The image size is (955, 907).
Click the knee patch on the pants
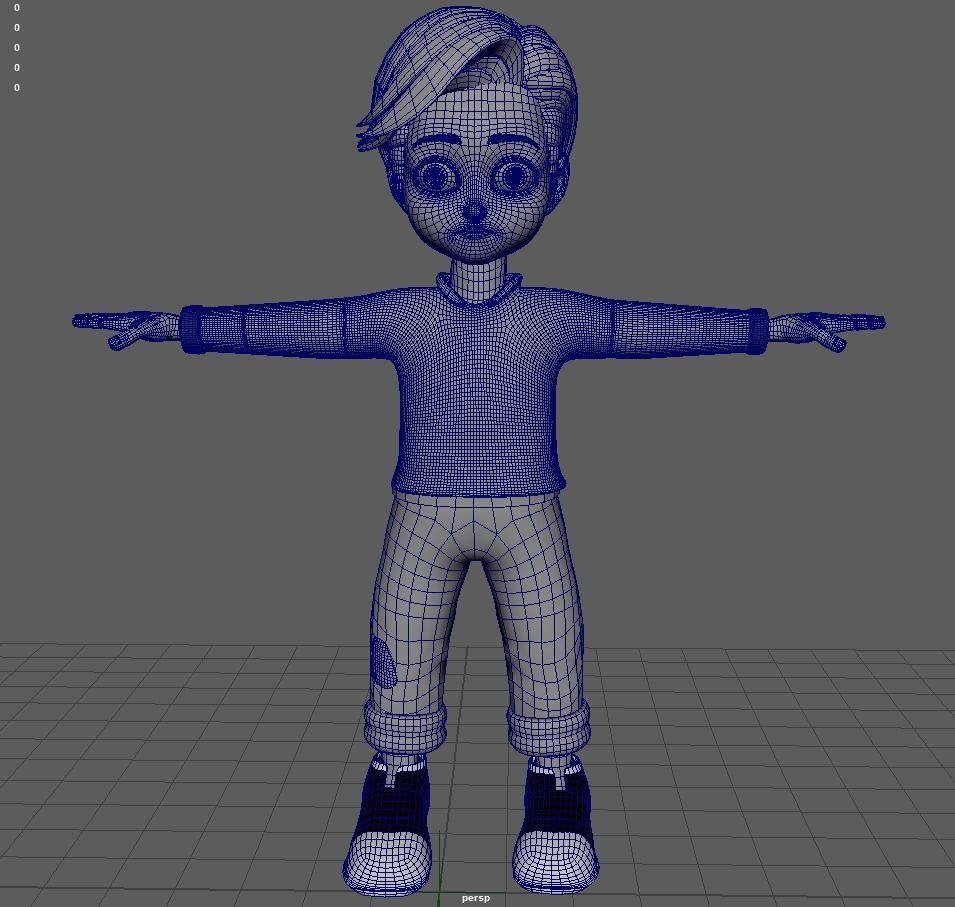382,663
